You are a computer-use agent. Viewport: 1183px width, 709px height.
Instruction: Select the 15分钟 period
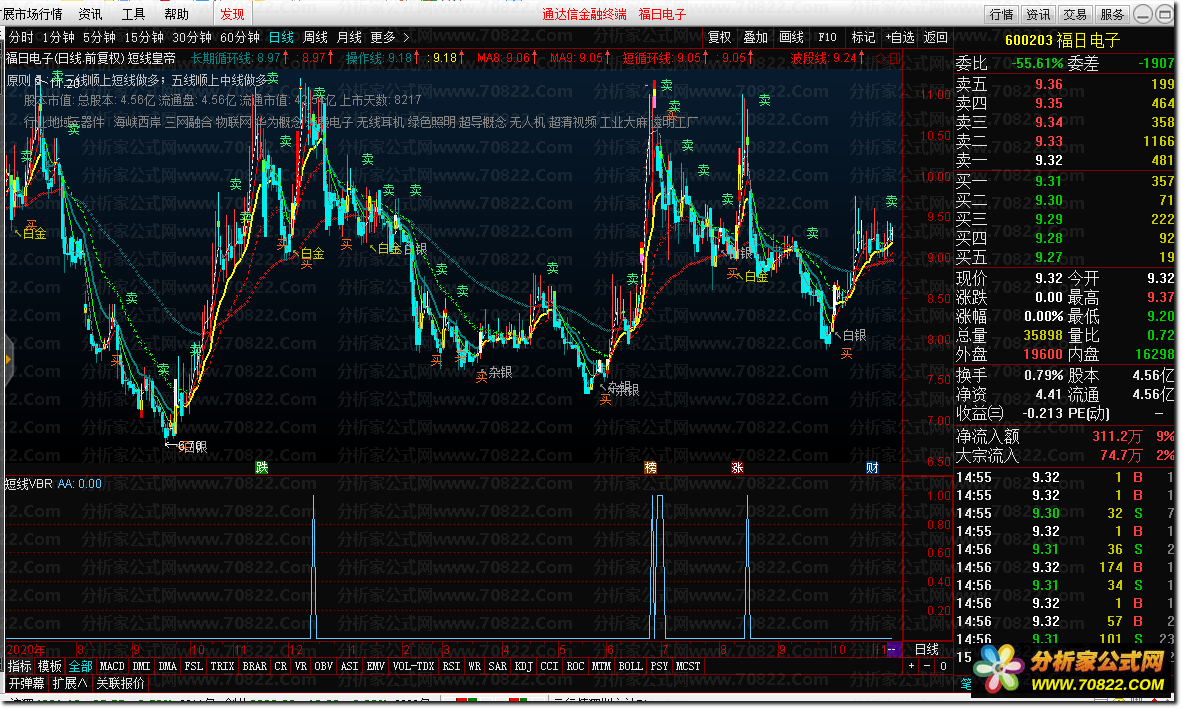pyautogui.click(x=143, y=37)
